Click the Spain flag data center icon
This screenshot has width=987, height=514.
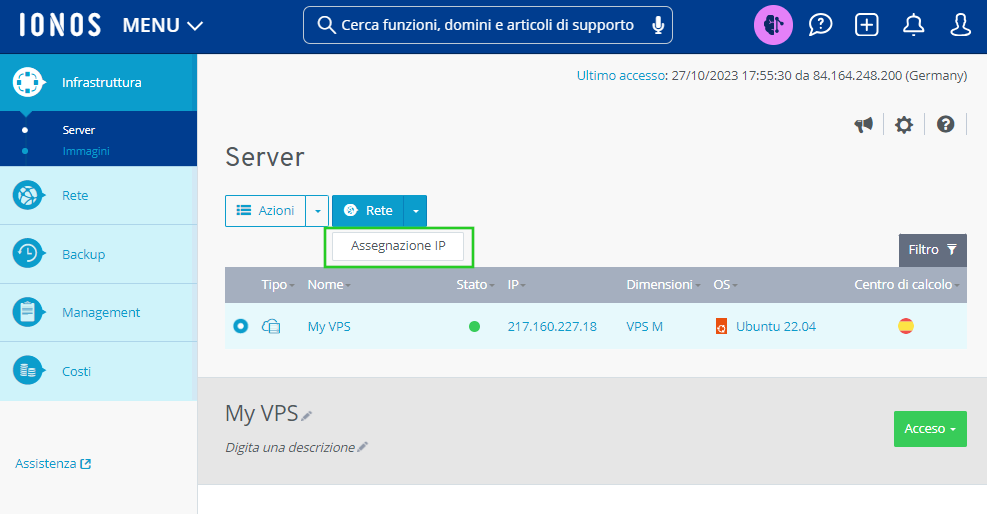pyautogui.click(x=906, y=326)
